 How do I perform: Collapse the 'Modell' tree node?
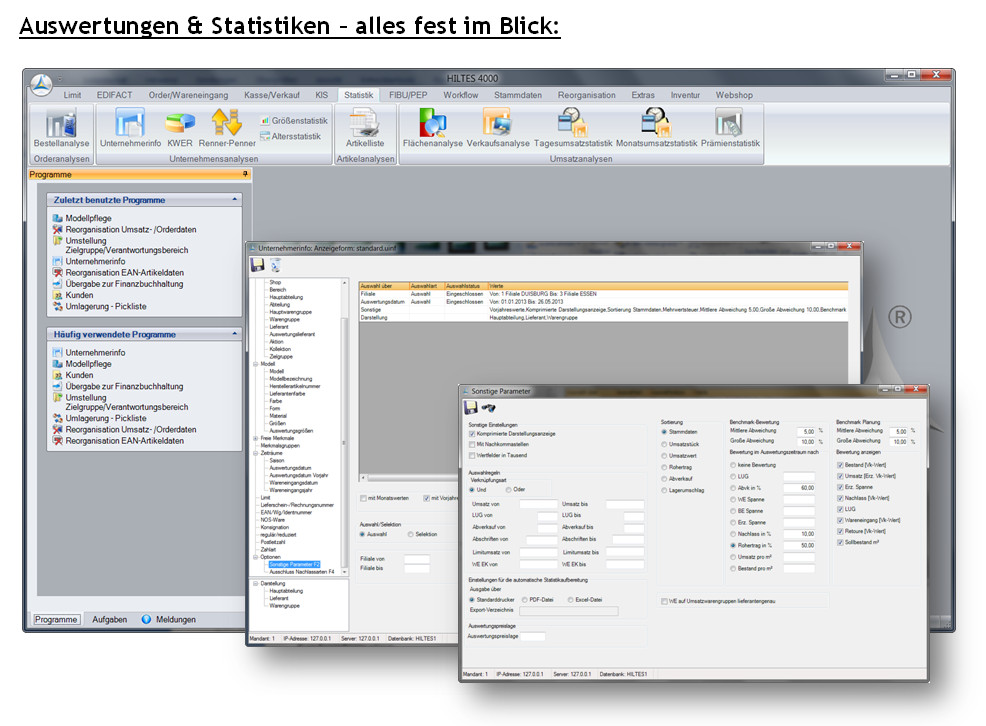tap(255, 364)
